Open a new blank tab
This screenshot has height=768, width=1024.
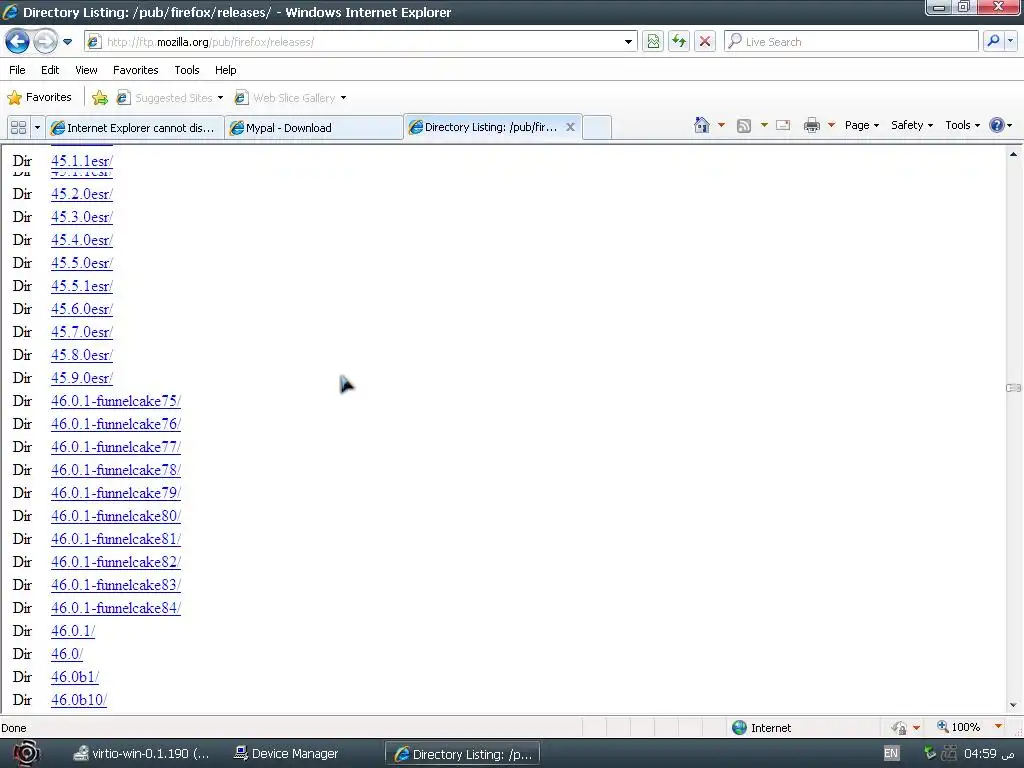(x=597, y=127)
